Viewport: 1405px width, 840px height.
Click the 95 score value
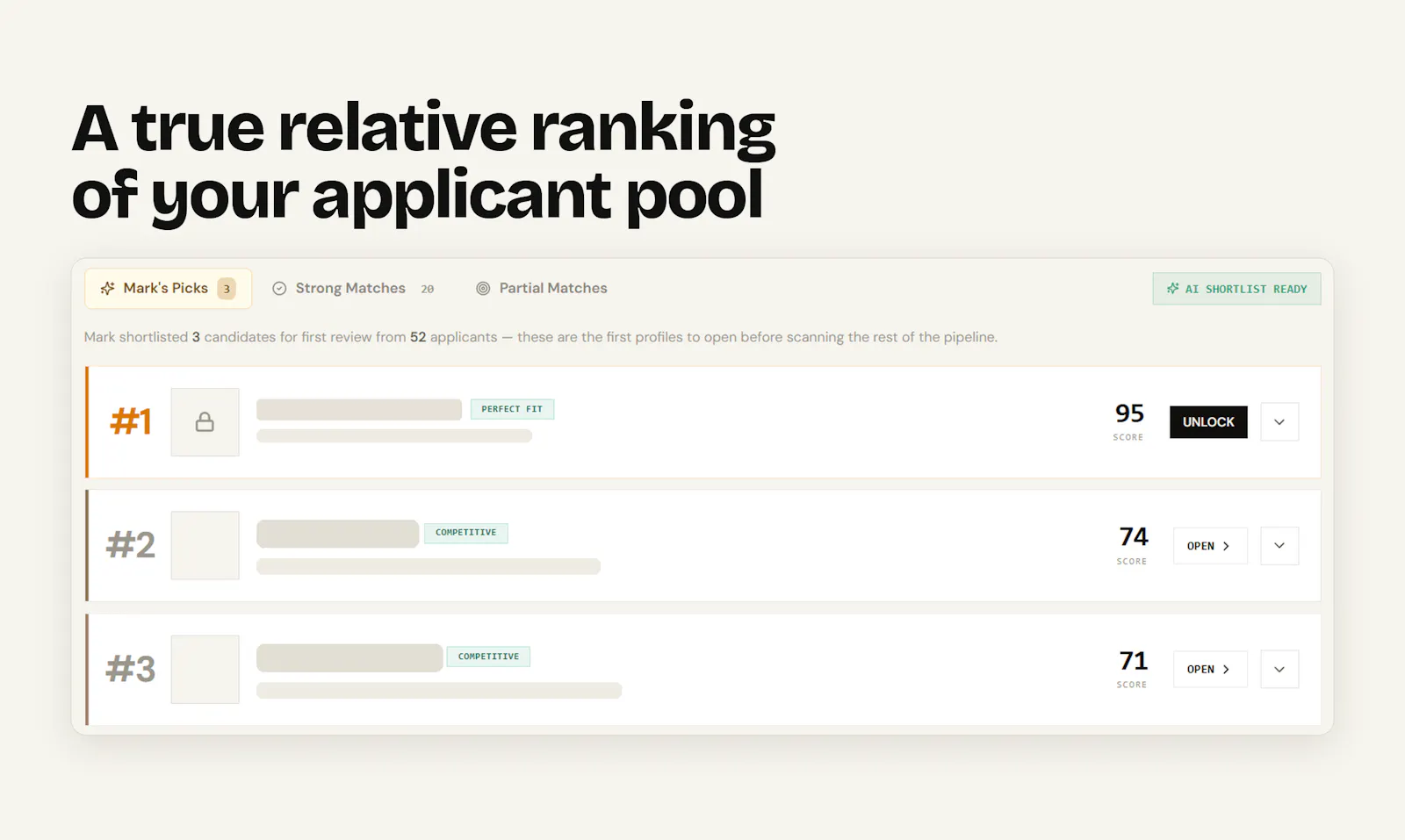click(1129, 413)
